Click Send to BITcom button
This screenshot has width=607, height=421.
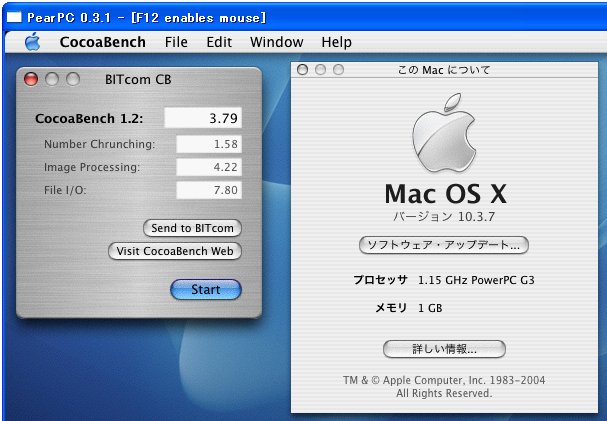tap(192, 228)
